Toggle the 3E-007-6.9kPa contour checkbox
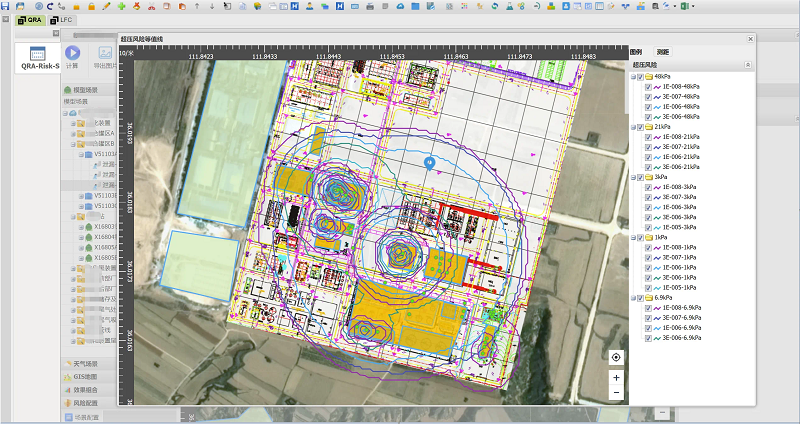The width and height of the screenshot is (800, 424). (x=648, y=318)
